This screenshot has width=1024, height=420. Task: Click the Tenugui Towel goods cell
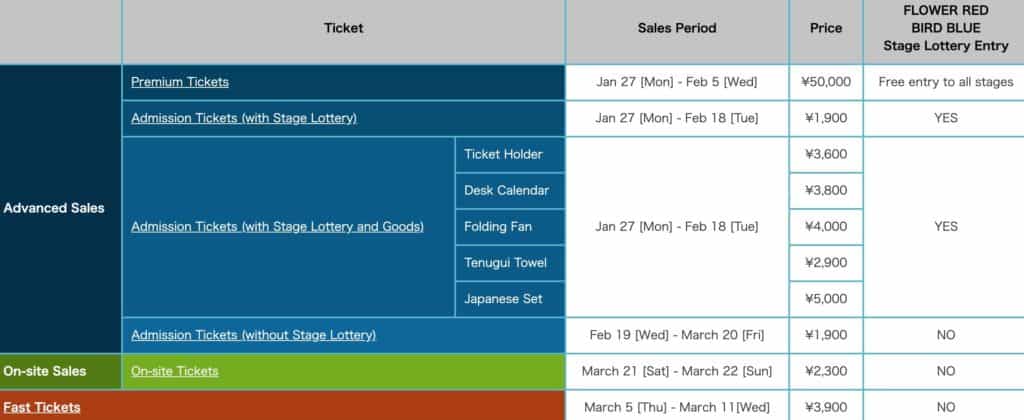tap(509, 263)
